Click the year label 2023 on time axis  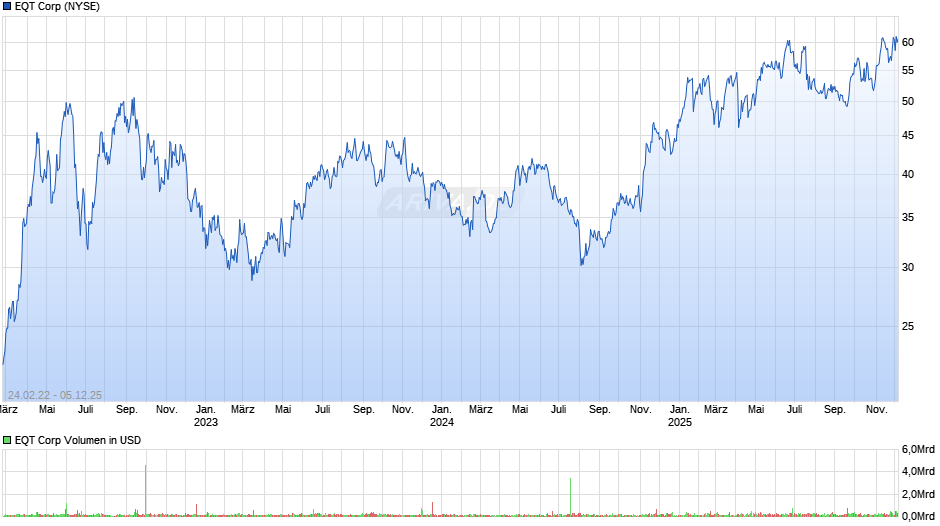[206, 422]
